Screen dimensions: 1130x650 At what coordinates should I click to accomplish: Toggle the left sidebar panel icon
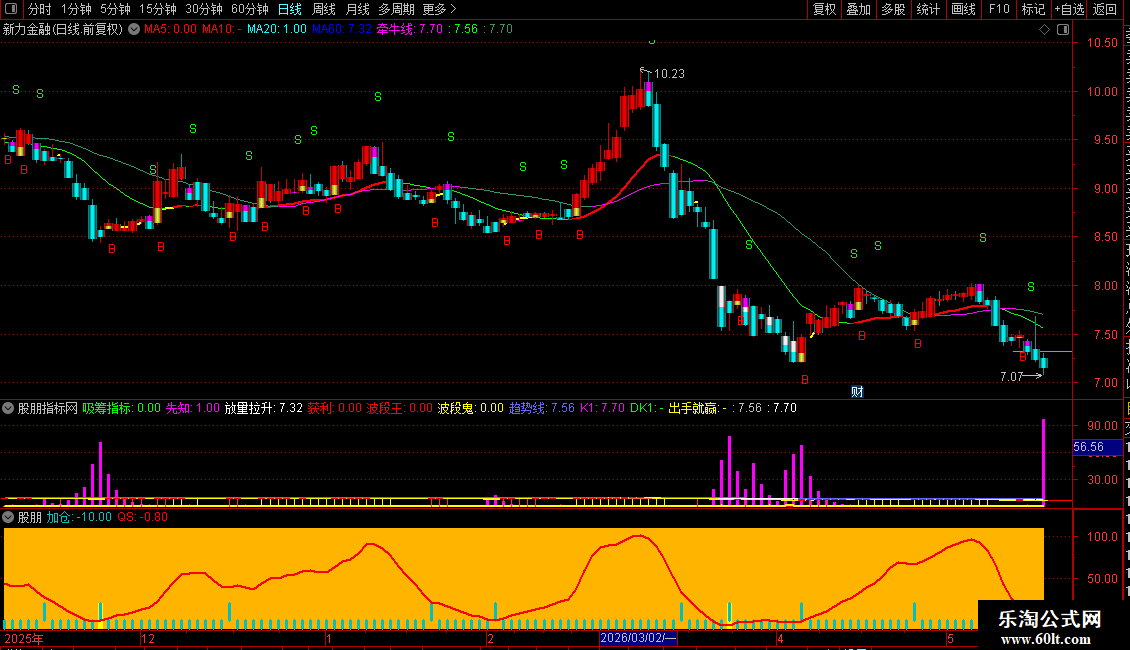11,9
